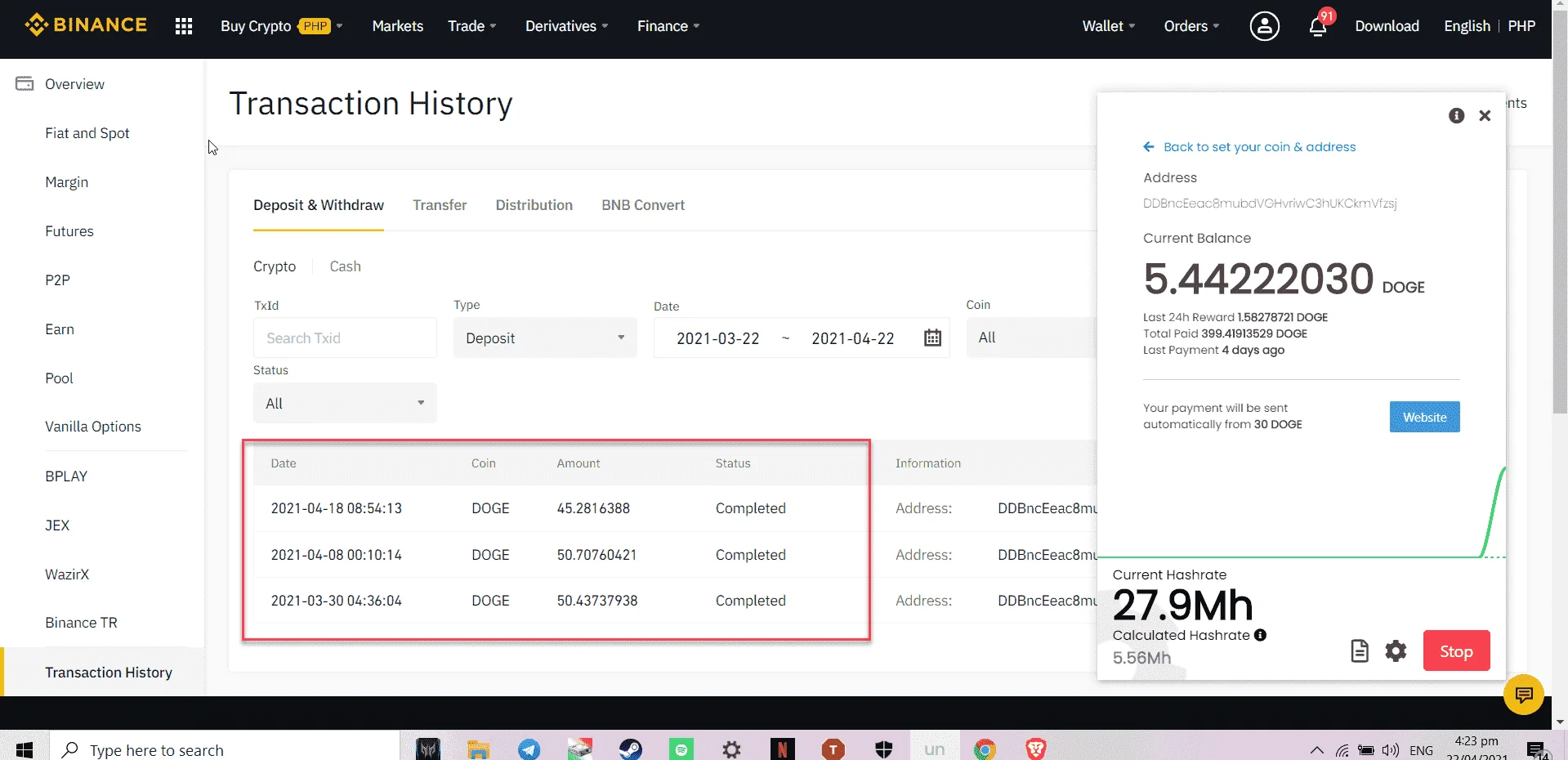Click the Download link in header
Image resolution: width=1568 pixels, height=760 pixels.
tap(1387, 26)
